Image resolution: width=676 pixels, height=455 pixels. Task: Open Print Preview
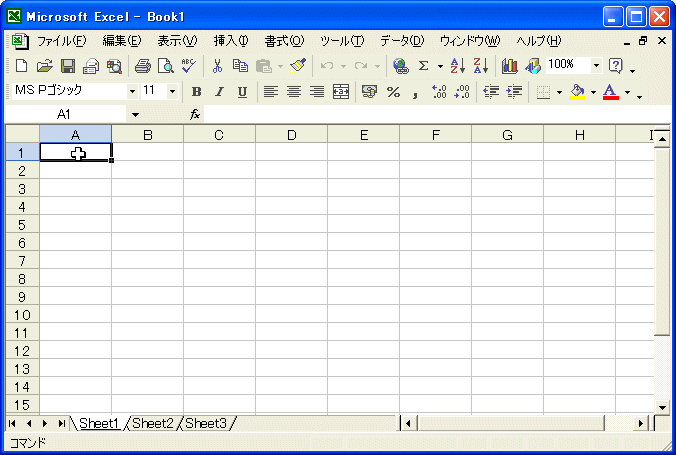[166, 66]
